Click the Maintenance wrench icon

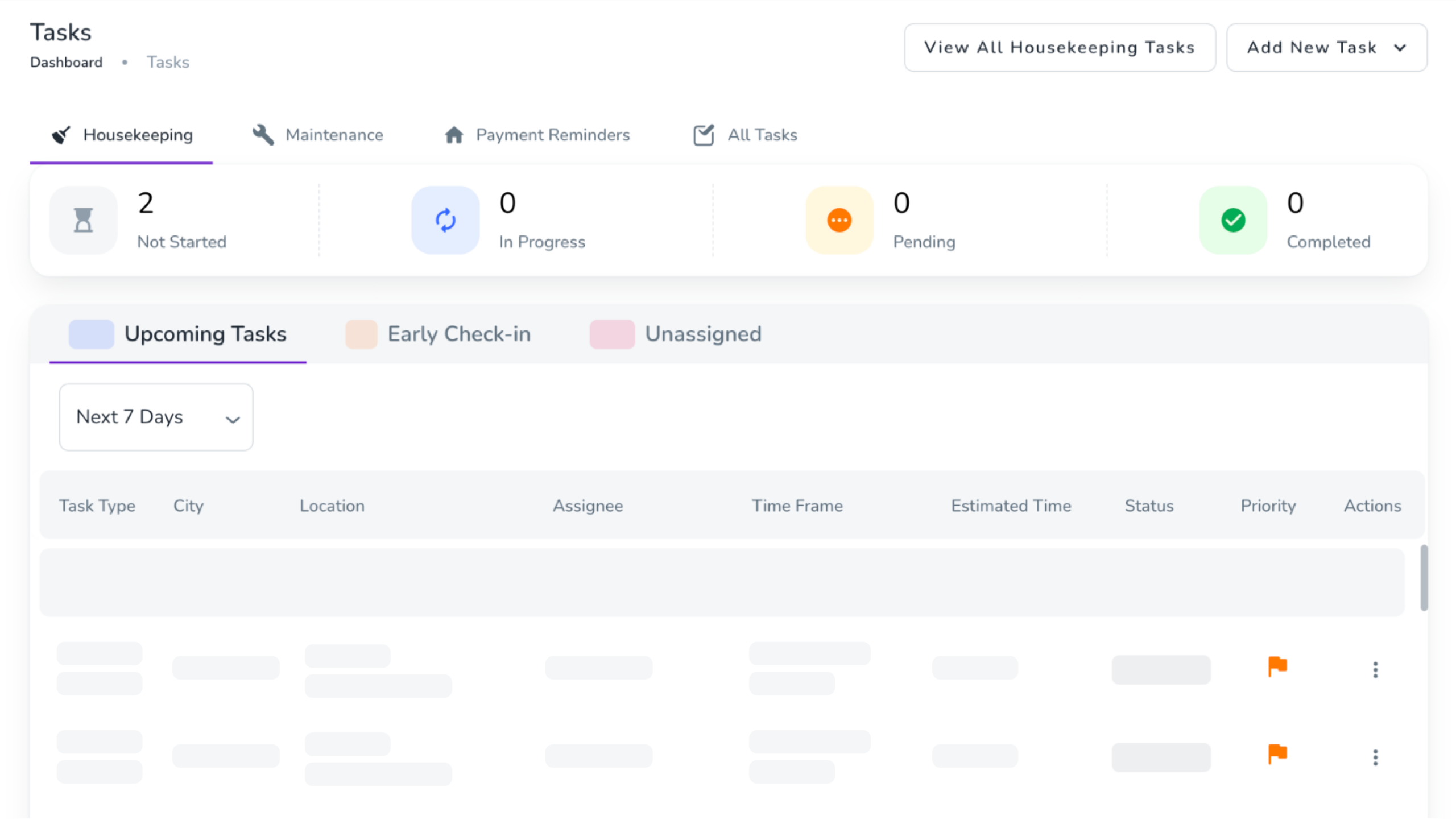click(263, 135)
